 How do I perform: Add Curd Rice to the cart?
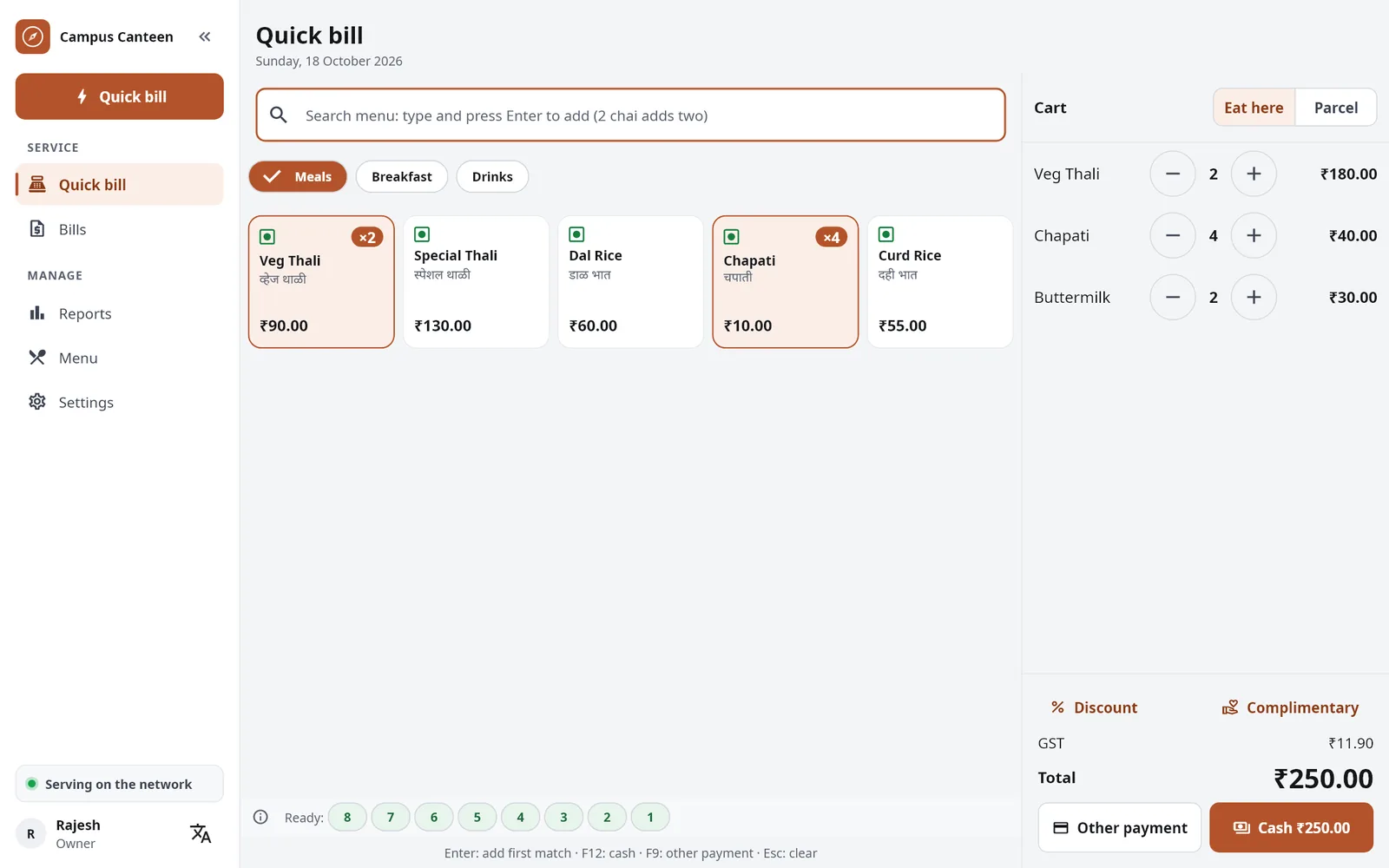(940, 282)
